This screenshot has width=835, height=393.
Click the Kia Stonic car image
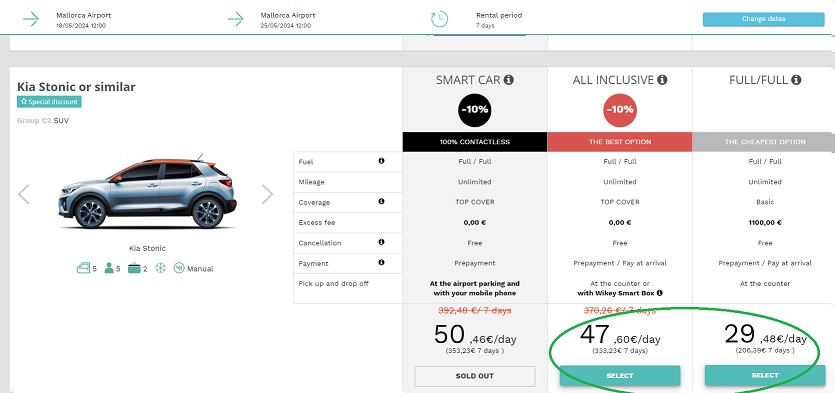point(147,193)
